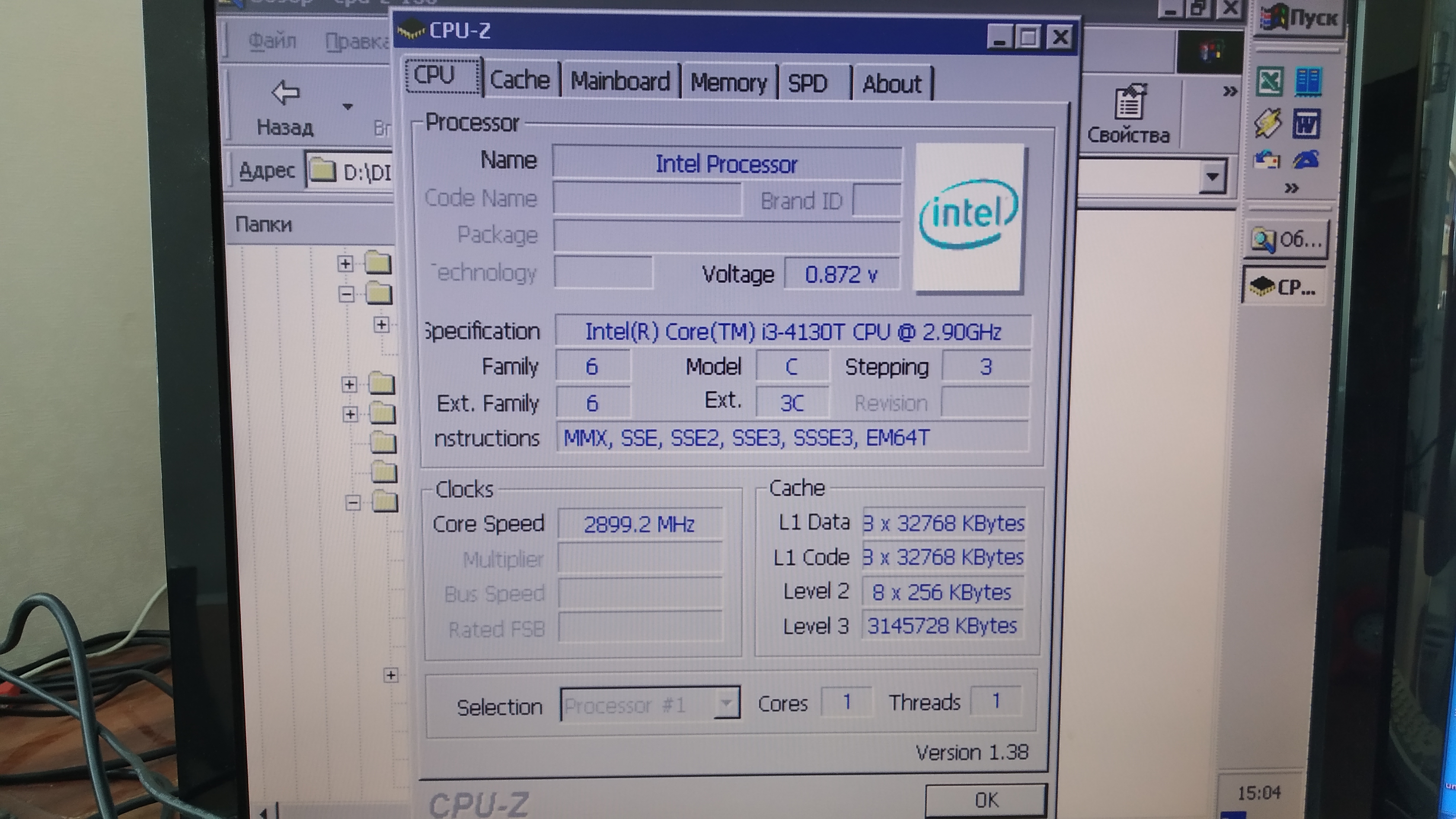Open the mail envelope quick launch icon
This screenshot has height=819, width=1456.
(x=1267, y=161)
